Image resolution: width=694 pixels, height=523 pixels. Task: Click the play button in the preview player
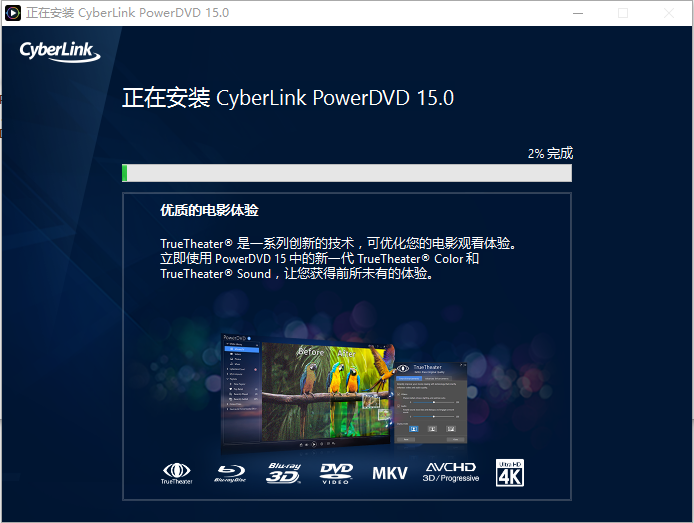pos(313,442)
